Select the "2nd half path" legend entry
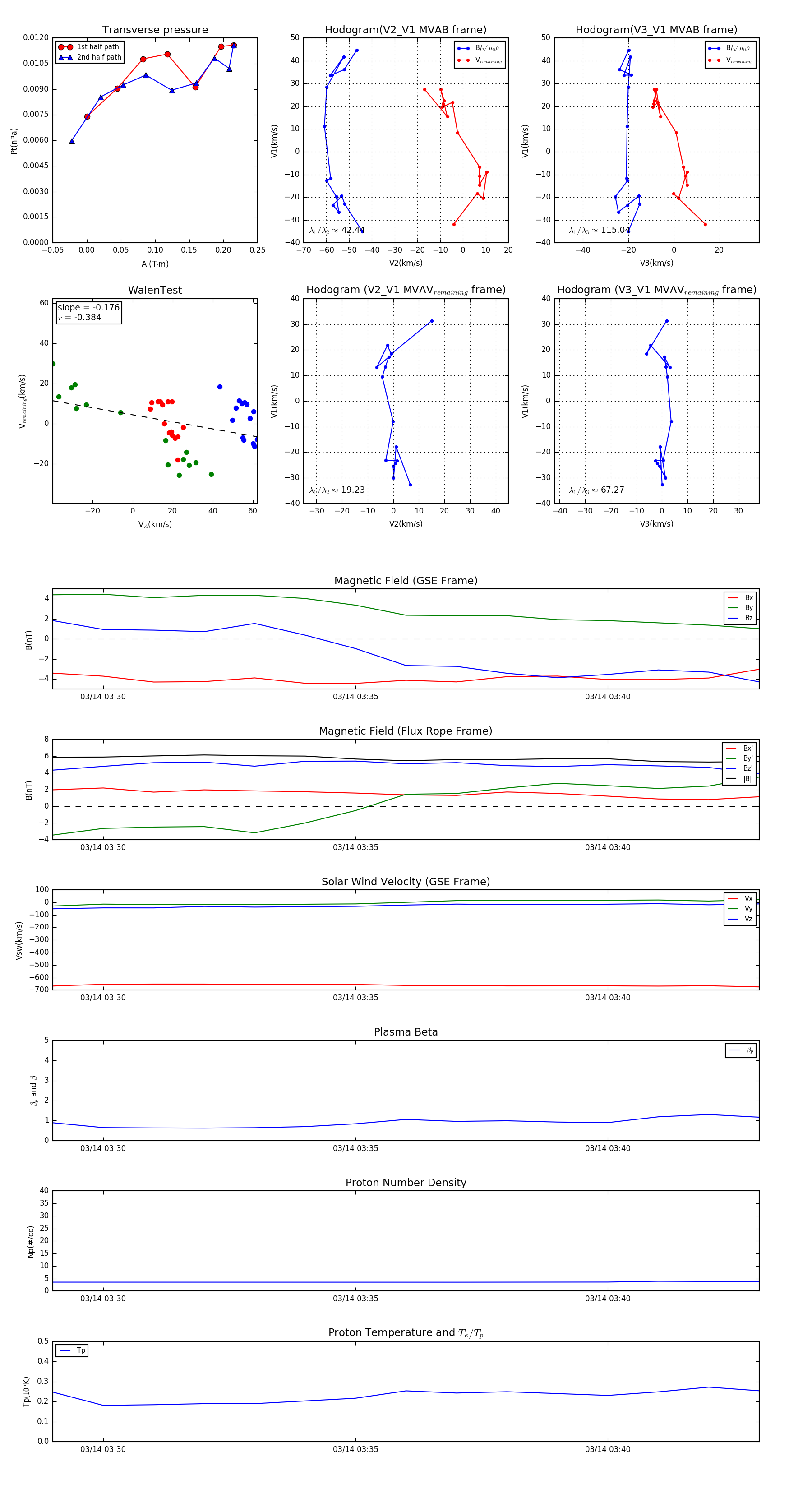The width and height of the screenshot is (812, 1489). 90,57
